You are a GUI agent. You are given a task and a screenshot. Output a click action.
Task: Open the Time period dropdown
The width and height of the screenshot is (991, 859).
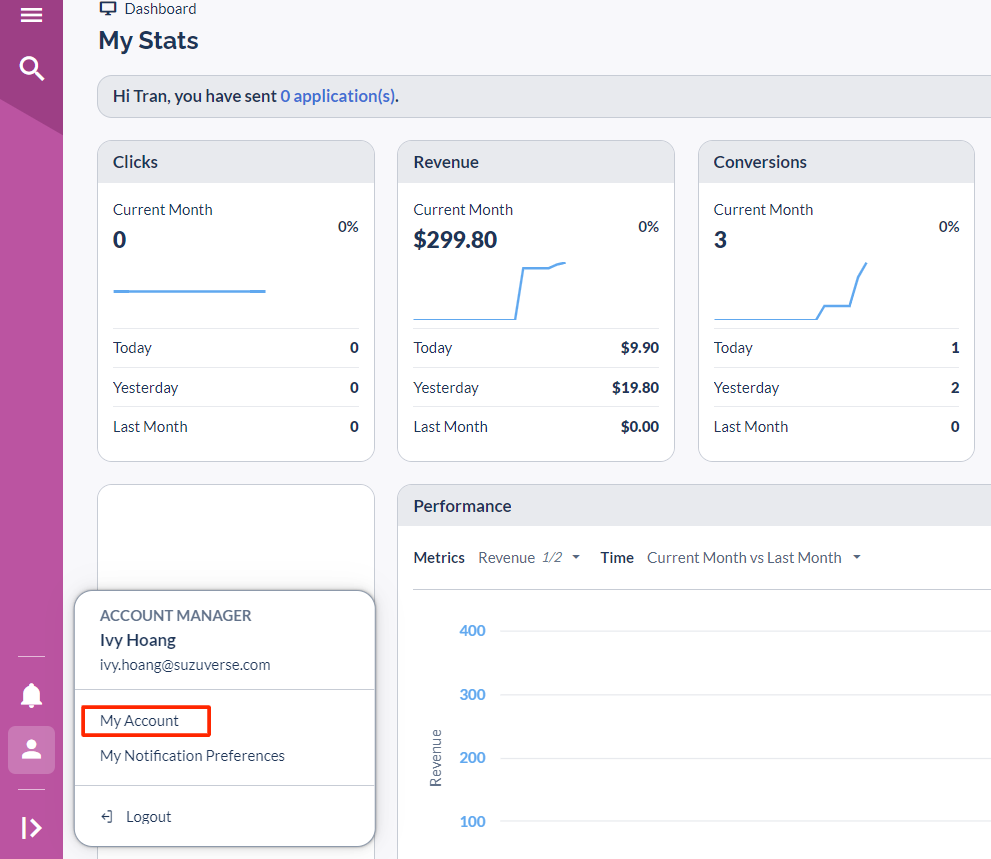tap(753, 558)
